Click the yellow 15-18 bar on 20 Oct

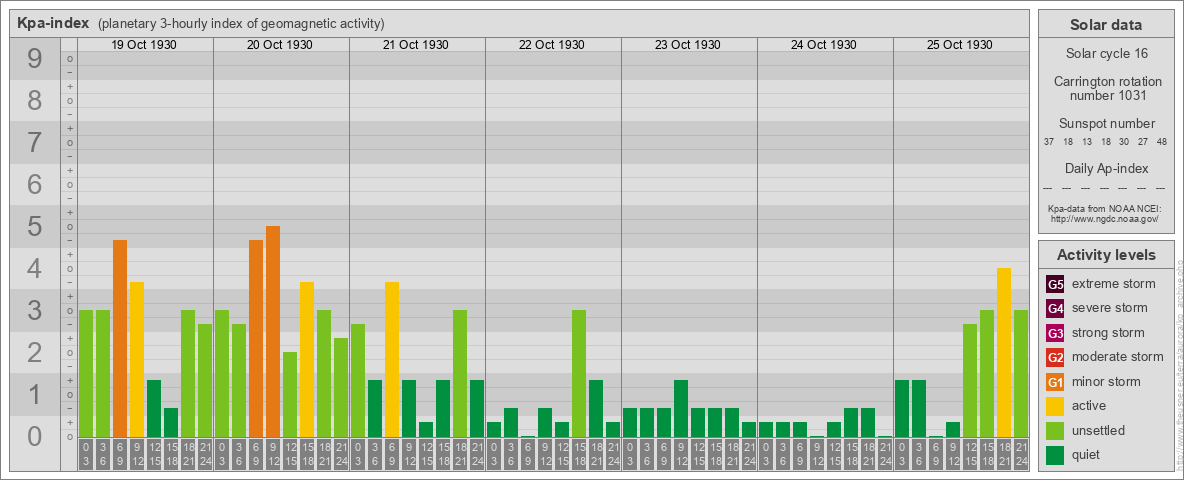point(307,359)
